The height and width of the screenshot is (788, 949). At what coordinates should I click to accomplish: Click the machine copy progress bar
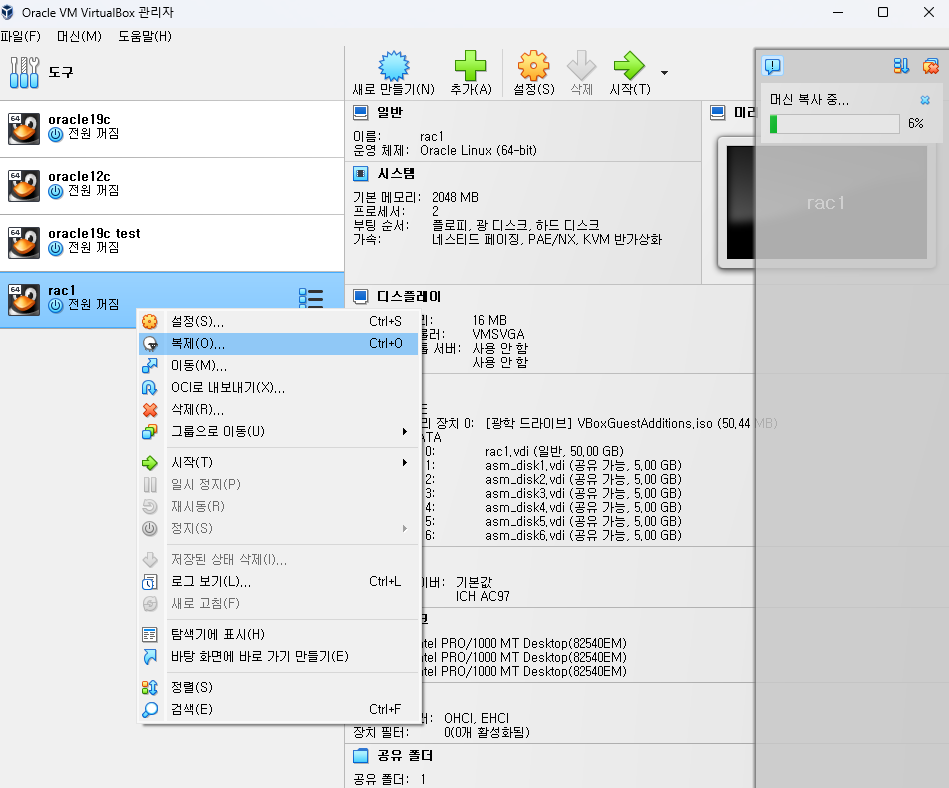(834, 124)
